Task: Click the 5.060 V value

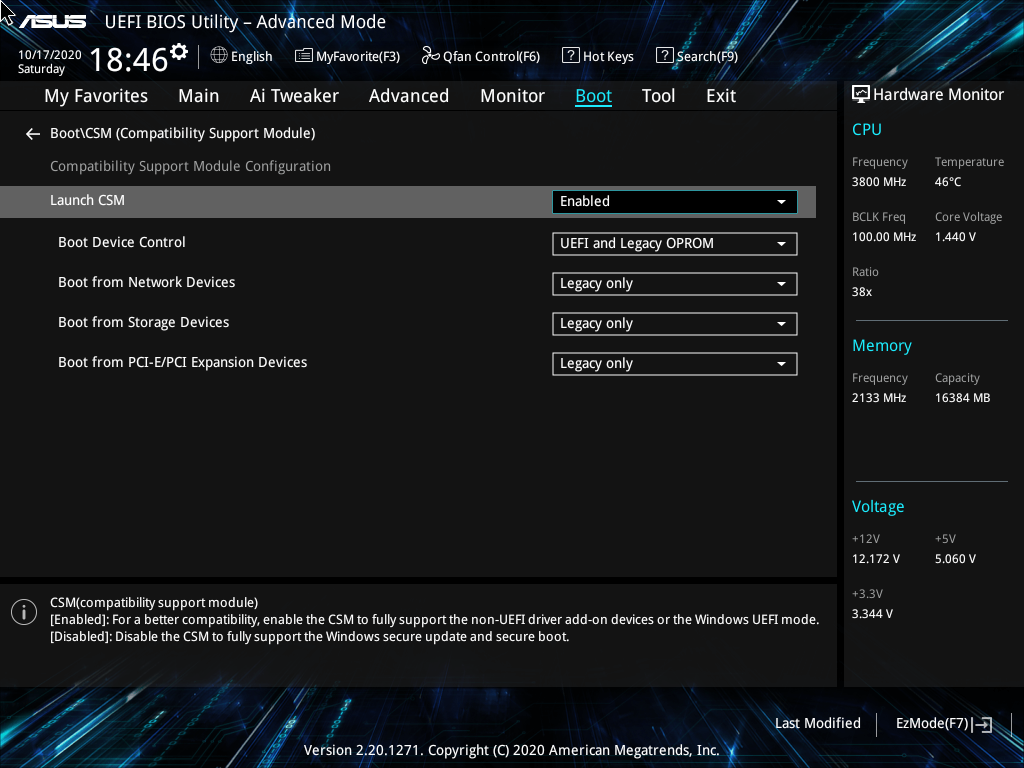Action: (x=955, y=559)
